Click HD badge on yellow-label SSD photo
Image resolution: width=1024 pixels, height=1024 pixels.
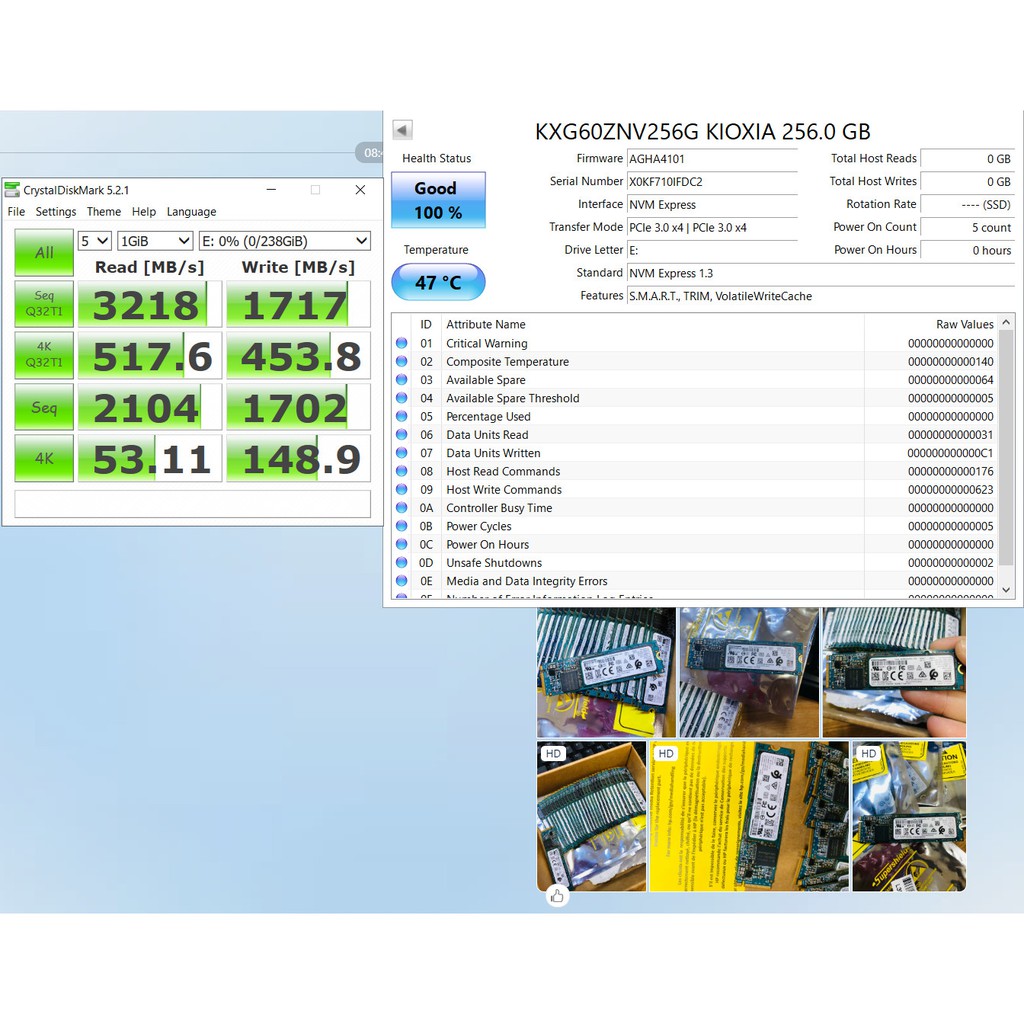(666, 753)
